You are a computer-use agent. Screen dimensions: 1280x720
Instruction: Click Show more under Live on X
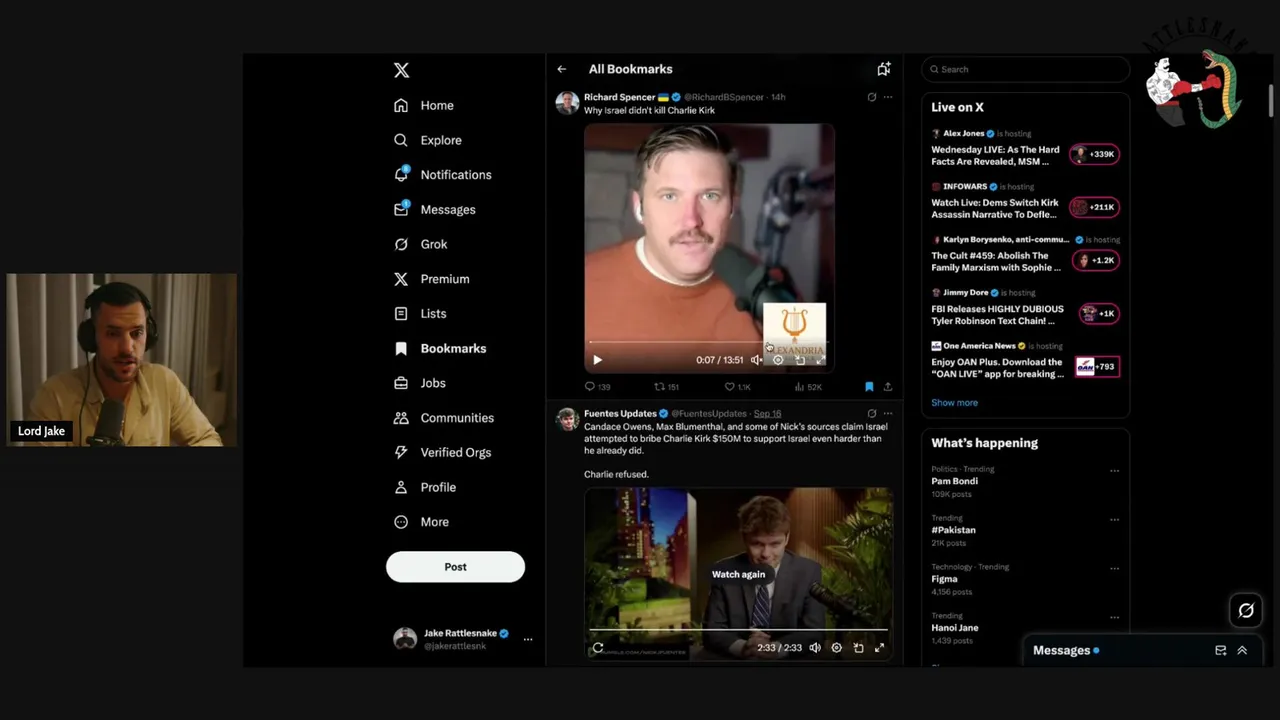coord(954,403)
